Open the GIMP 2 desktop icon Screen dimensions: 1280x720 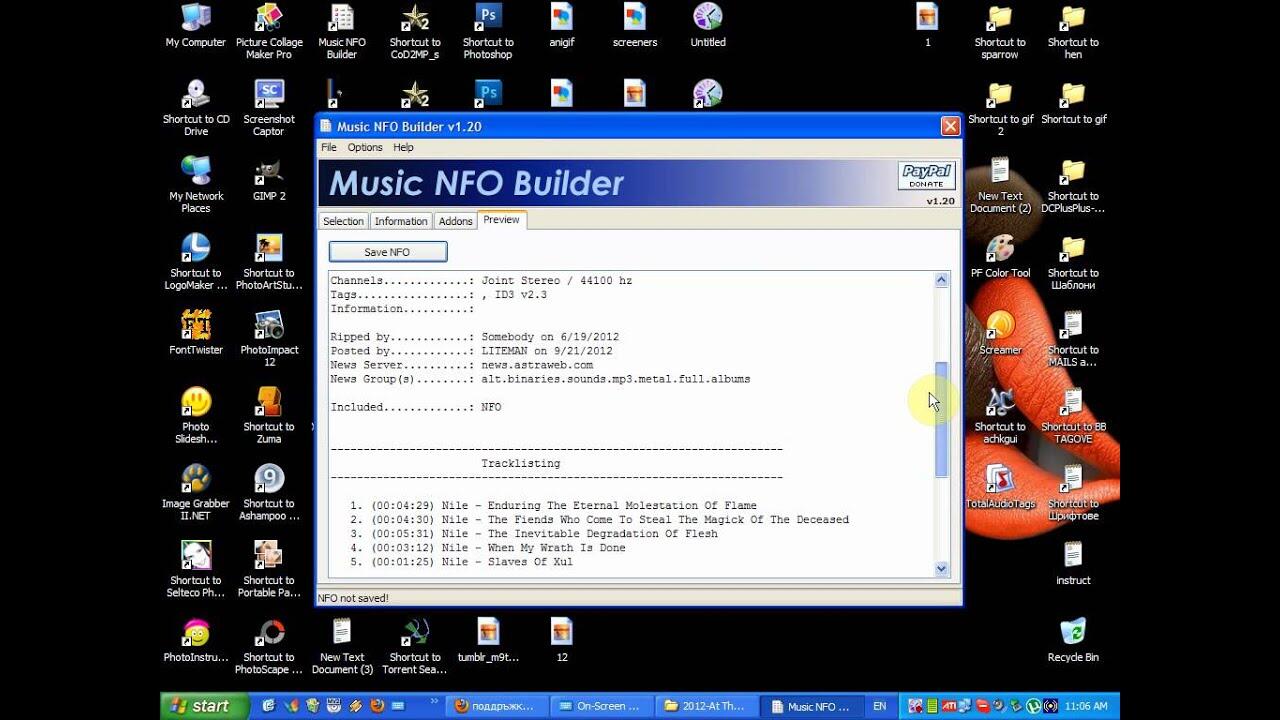pos(269,173)
